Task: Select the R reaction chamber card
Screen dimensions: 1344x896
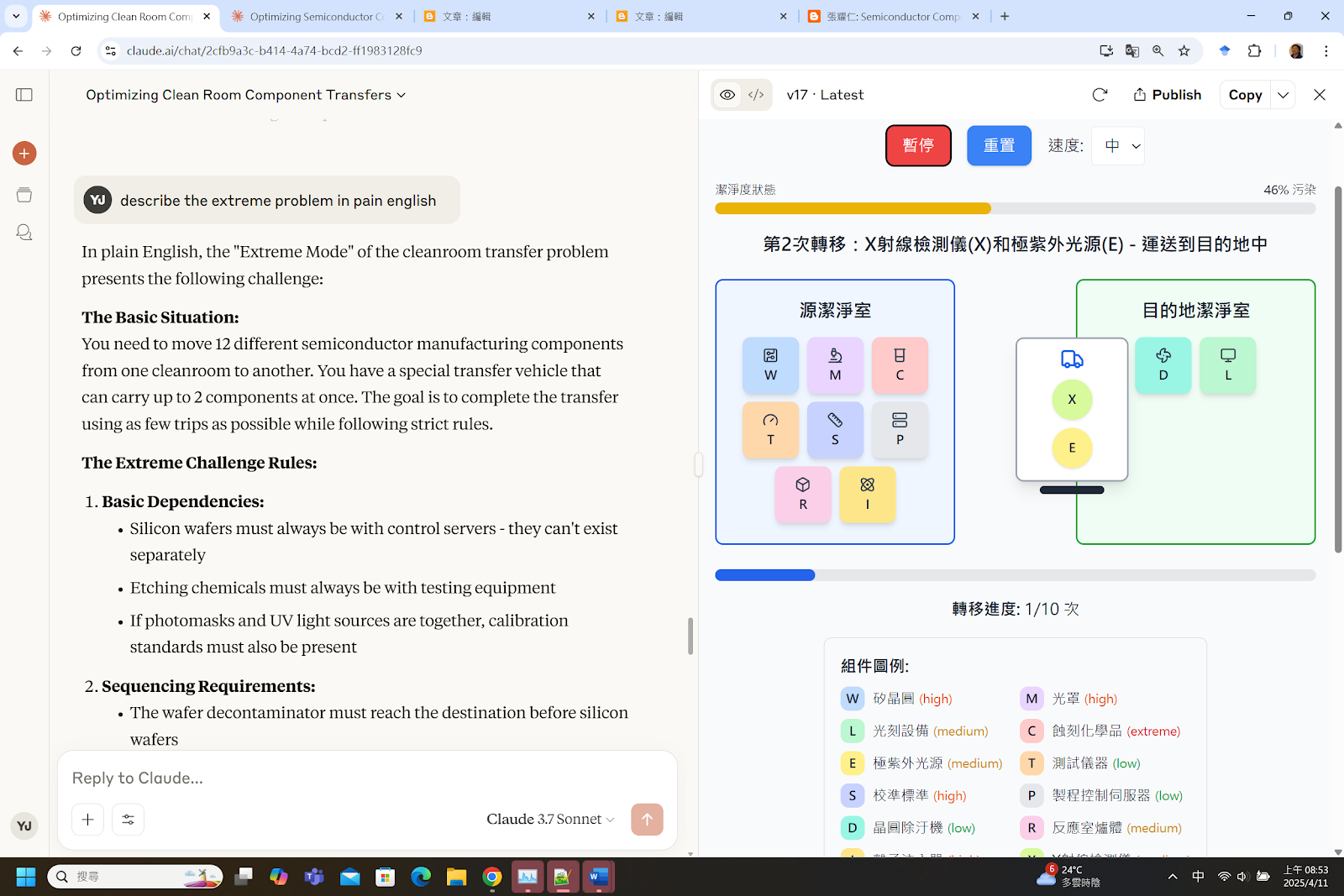Action: (x=803, y=495)
